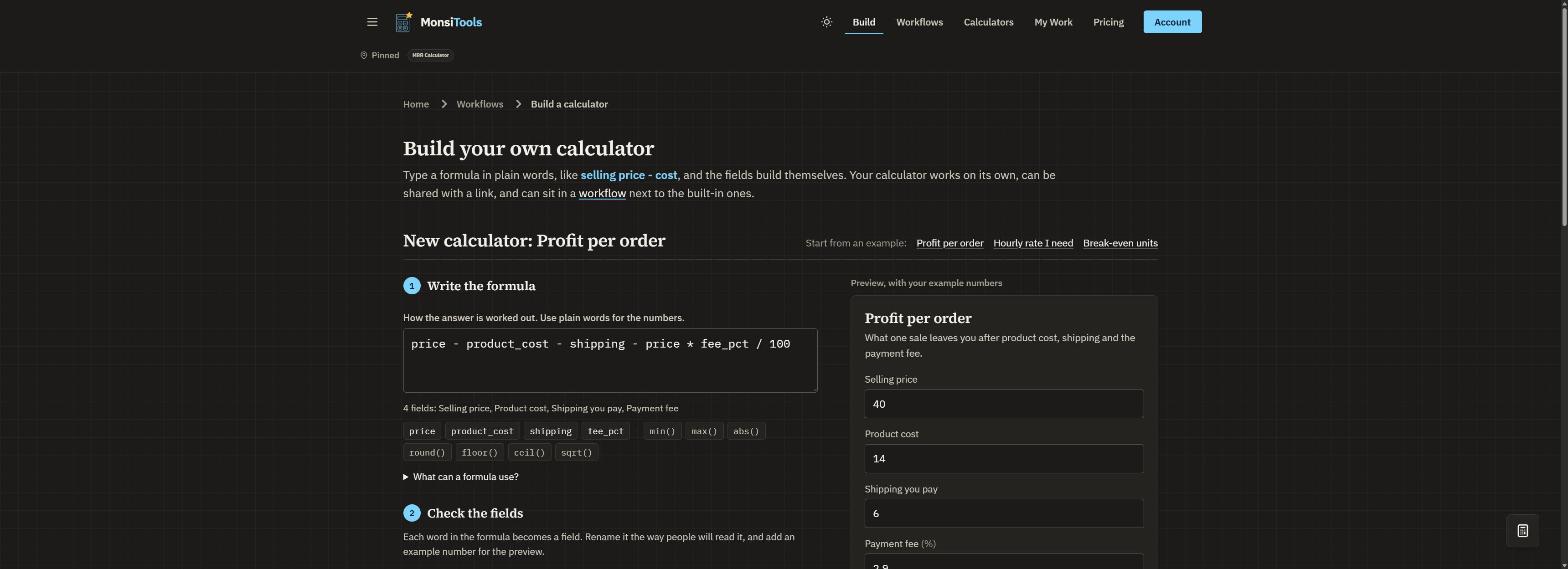Click the 'Build a calculator' breadcrumb text
Screen dimensions: 1568x569
click(569, 104)
